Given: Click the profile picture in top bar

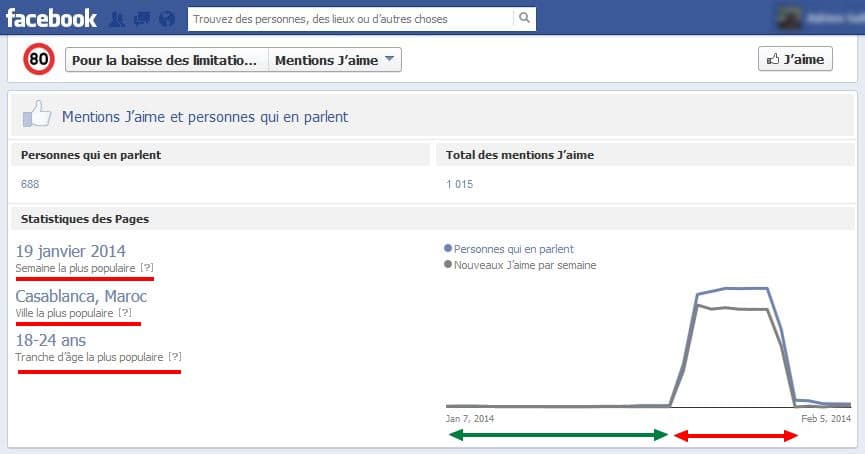Looking at the screenshot, I should click(x=790, y=18).
